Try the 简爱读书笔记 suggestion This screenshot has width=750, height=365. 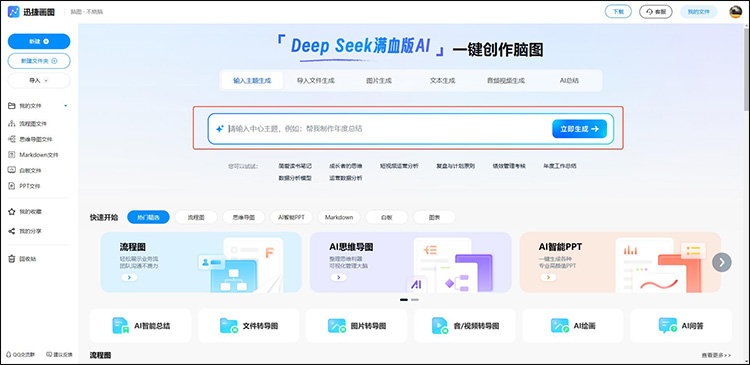(x=295, y=166)
